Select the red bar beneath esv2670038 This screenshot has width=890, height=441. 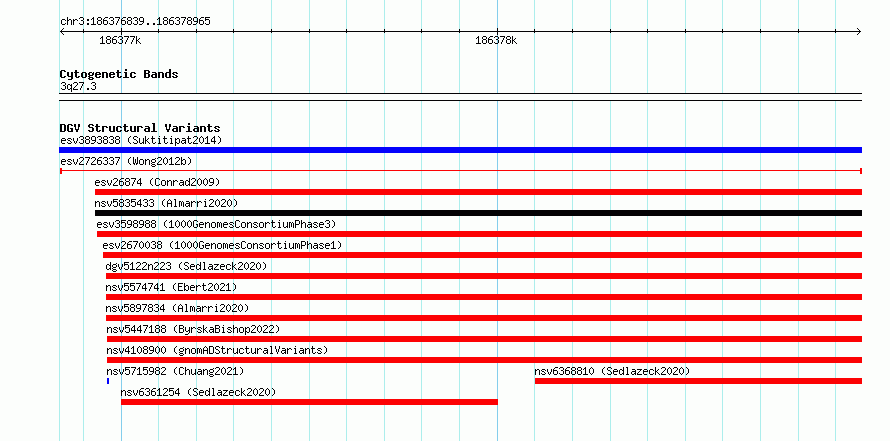click(x=482, y=255)
